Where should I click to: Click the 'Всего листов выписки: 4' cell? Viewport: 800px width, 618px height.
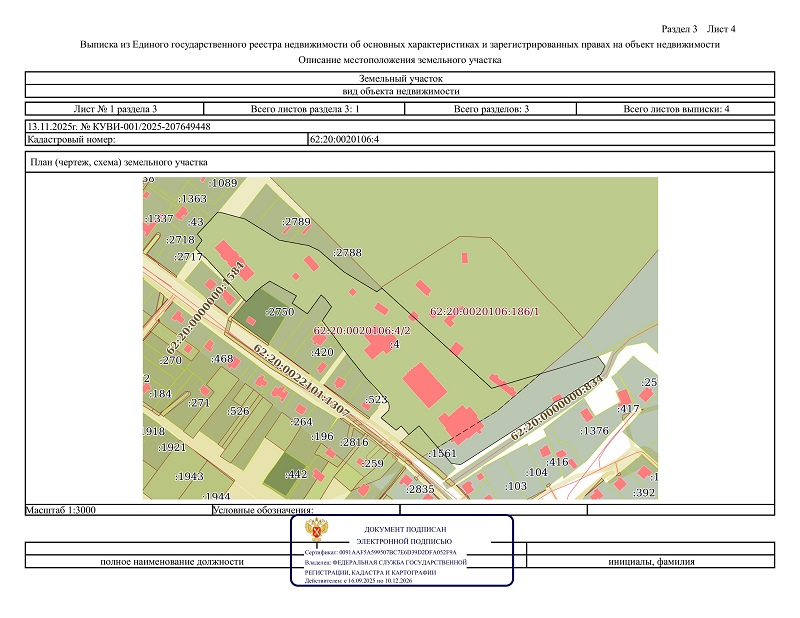[676, 108]
